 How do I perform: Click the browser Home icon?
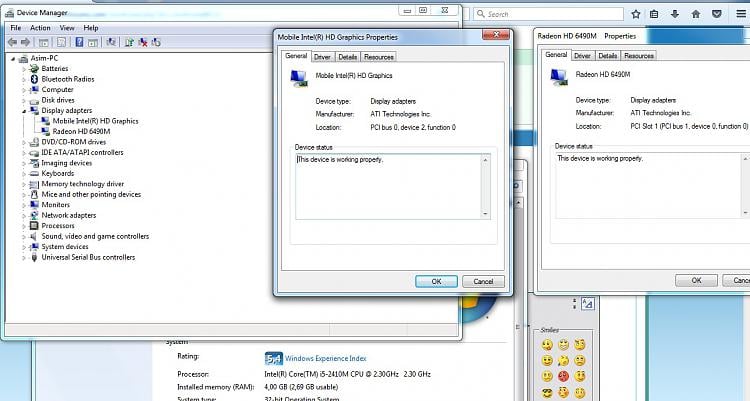(696, 14)
